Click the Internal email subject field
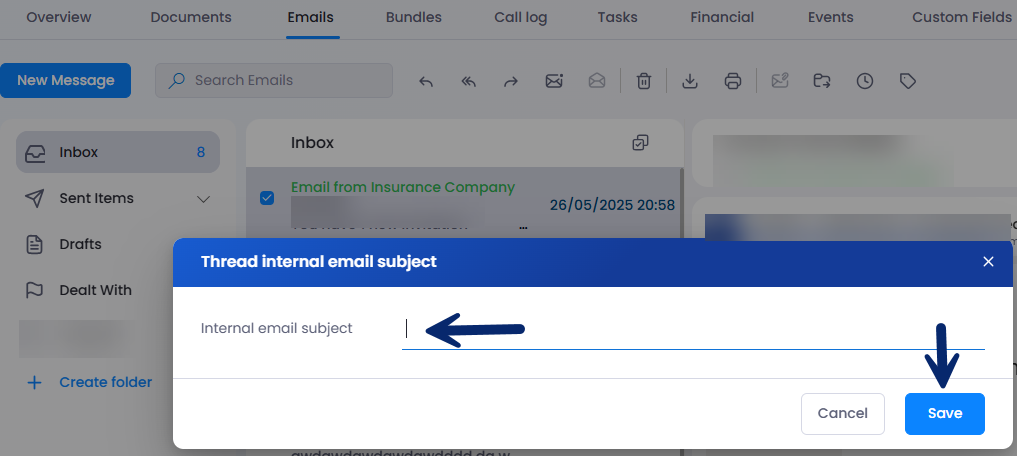Image resolution: width=1017 pixels, height=456 pixels. pos(692,329)
